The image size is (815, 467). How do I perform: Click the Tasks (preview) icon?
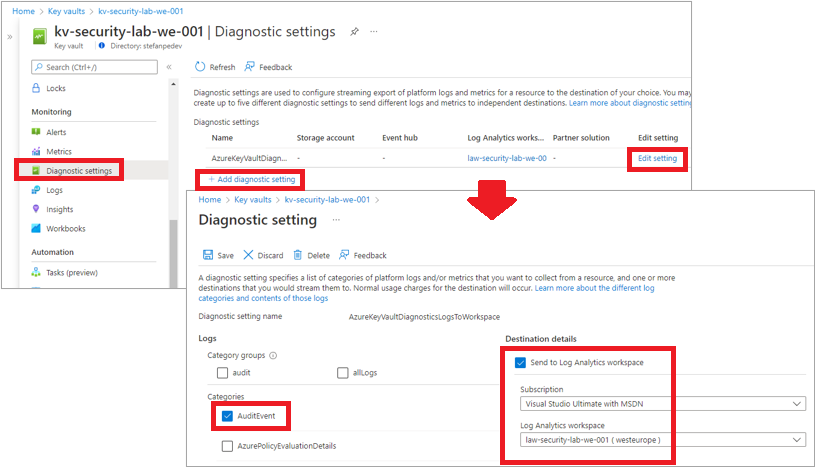click(36, 272)
